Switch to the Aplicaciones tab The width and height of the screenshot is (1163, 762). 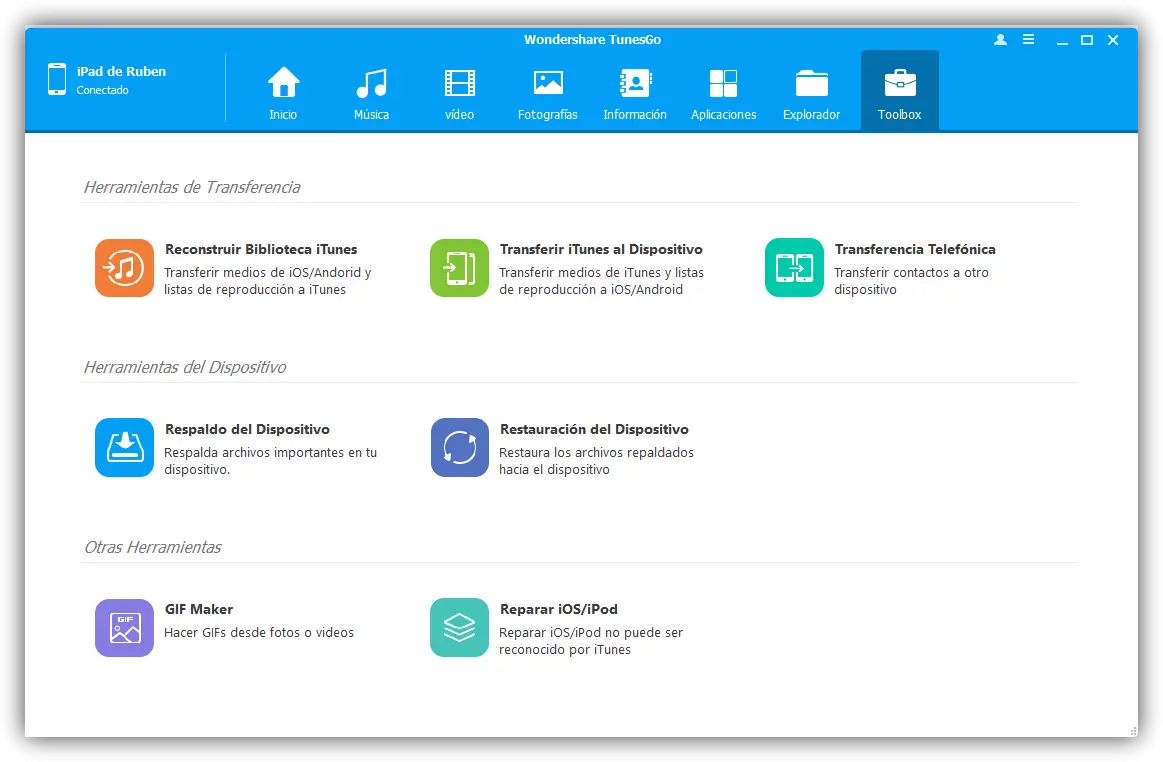click(x=723, y=93)
